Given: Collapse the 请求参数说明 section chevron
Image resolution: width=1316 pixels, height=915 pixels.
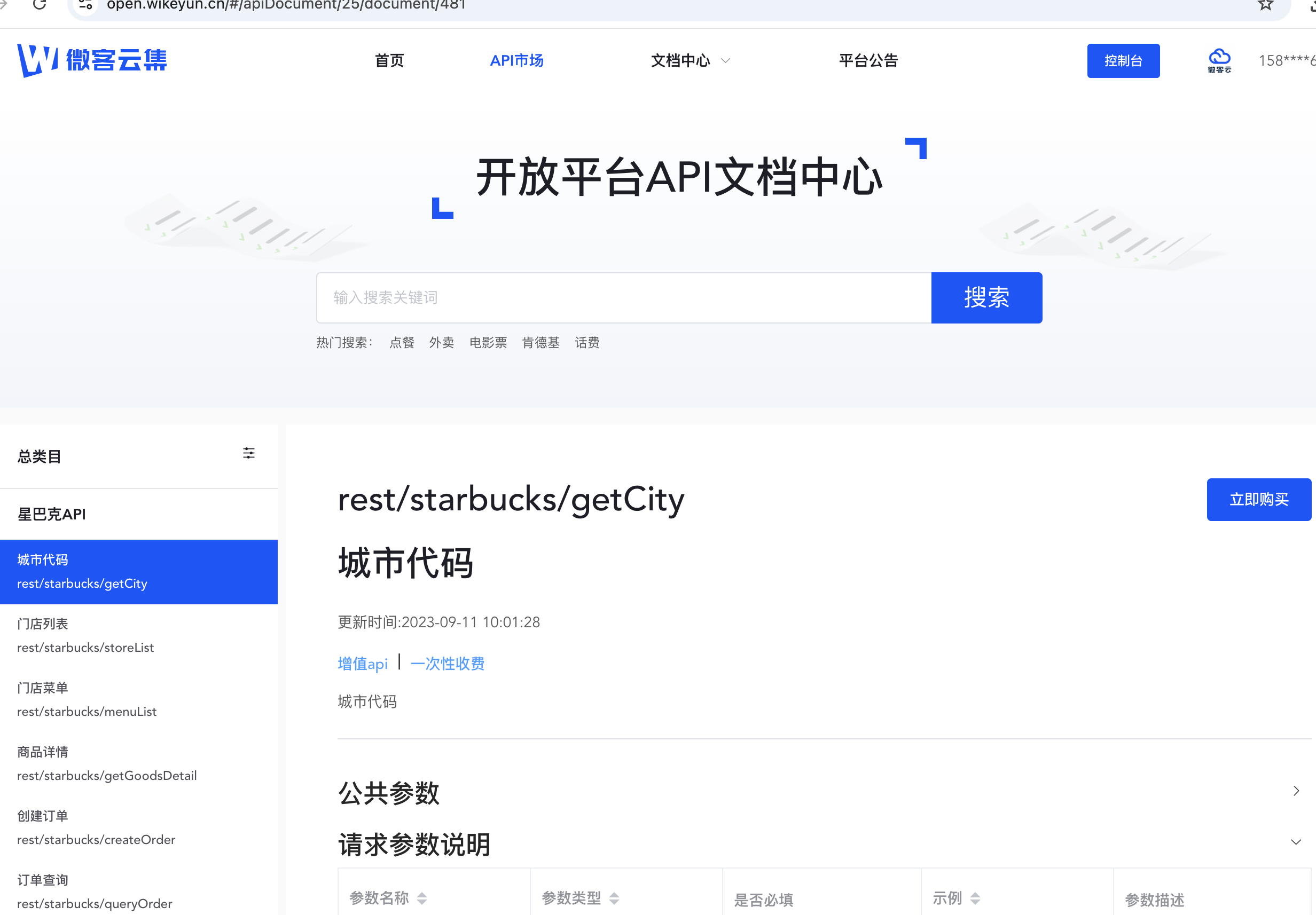Looking at the screenshot, I should (1296, 842).
